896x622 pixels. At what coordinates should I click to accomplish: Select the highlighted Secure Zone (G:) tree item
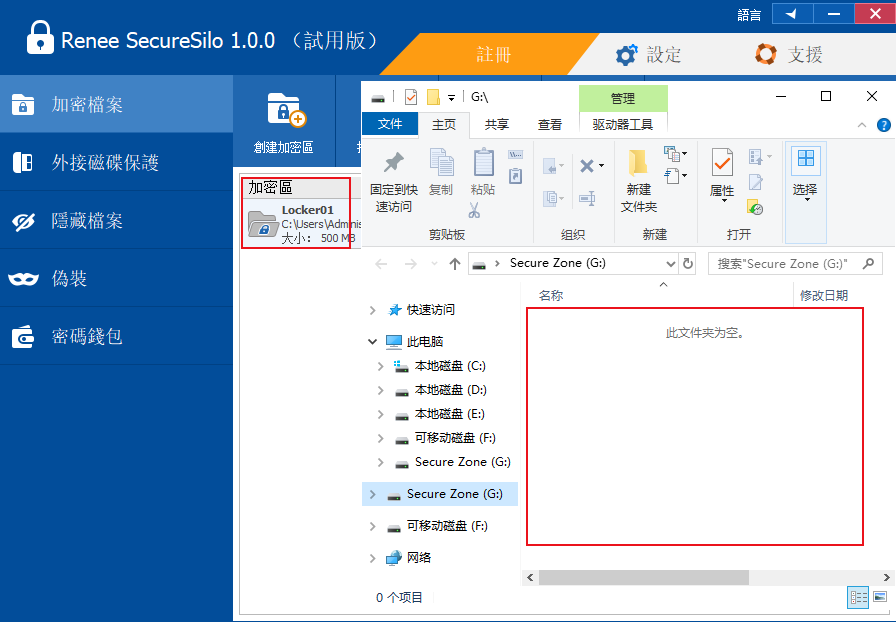coord(440,494)
